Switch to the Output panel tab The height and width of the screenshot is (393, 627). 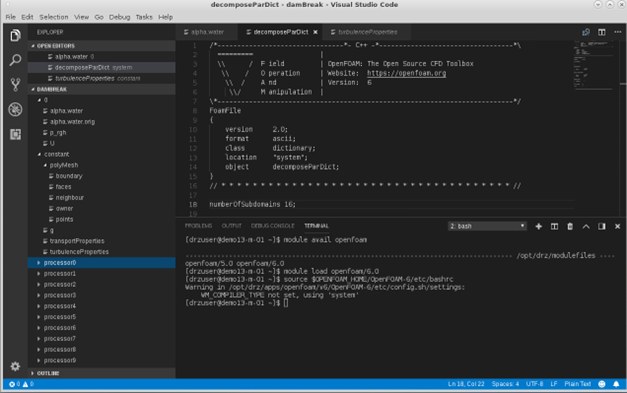[232, 226]
